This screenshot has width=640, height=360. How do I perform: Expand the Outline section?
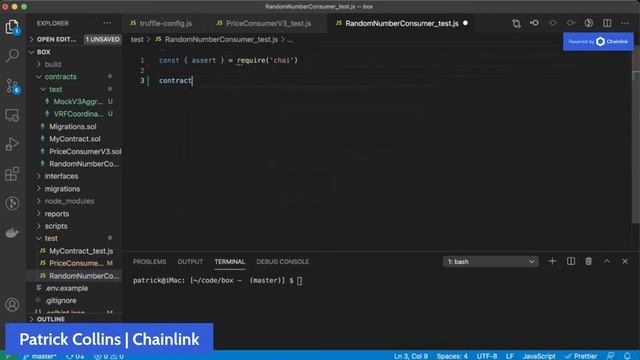pyautogui.click(x=51, y=319)
